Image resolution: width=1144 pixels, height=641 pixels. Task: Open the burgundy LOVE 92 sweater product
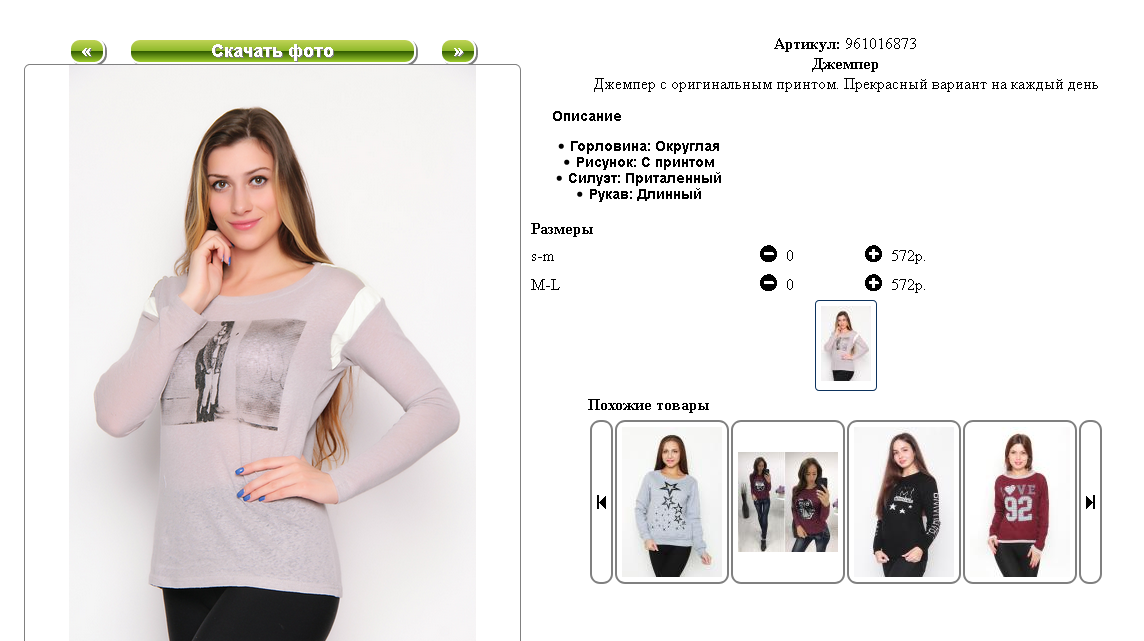1020,502
